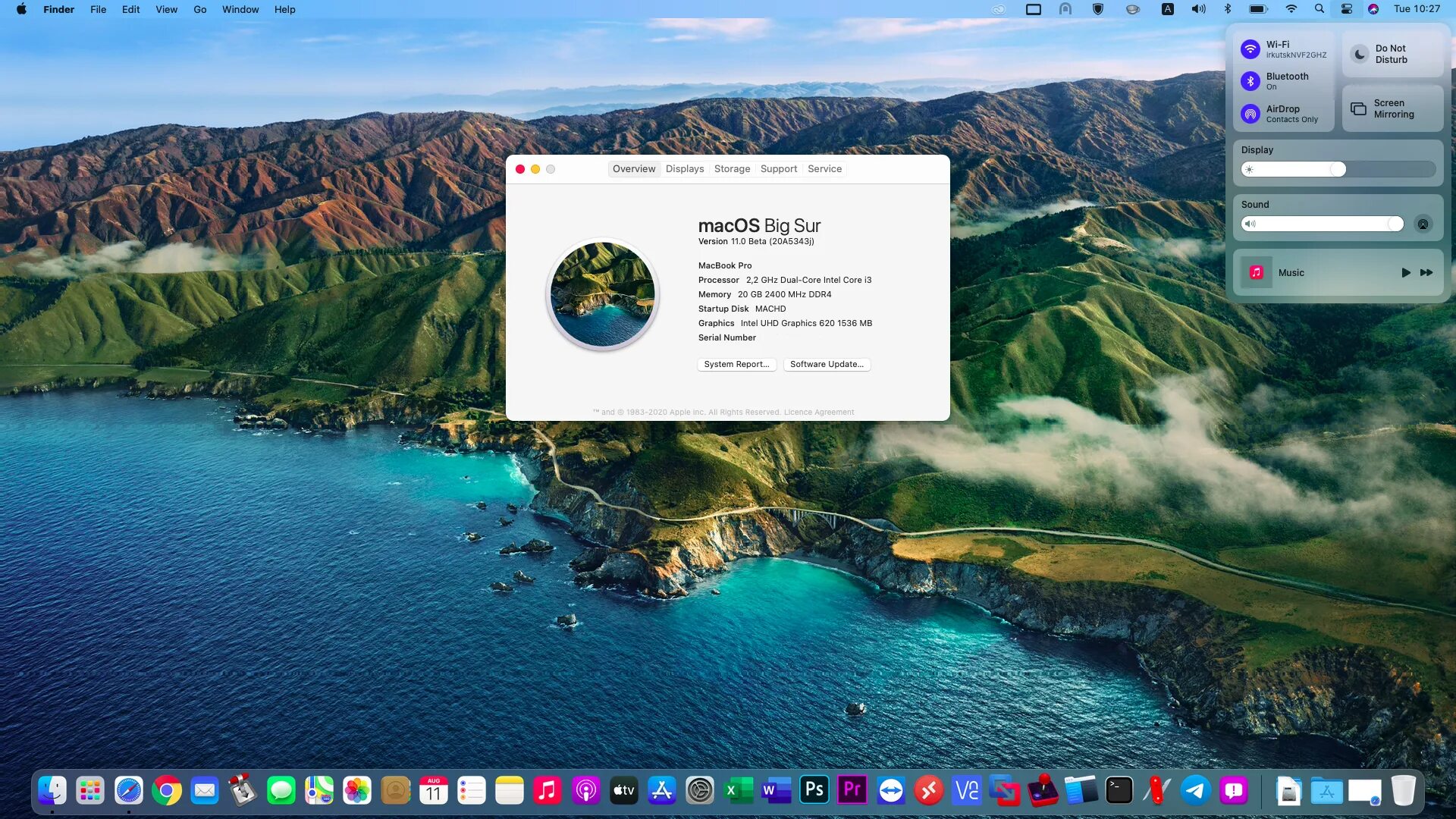Launch Google Chrome from the dock

pos(167,791)
